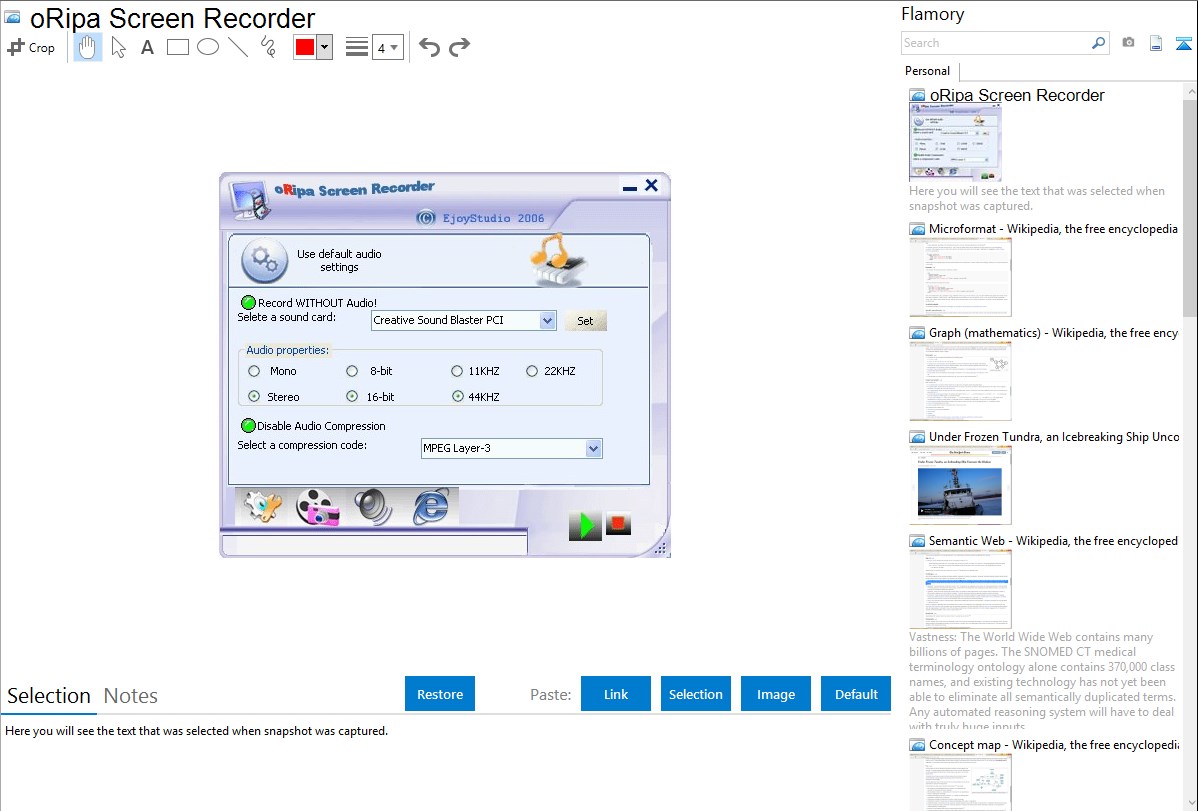
Task: Switch to the Personal tab
Action: tap(928, 71)
